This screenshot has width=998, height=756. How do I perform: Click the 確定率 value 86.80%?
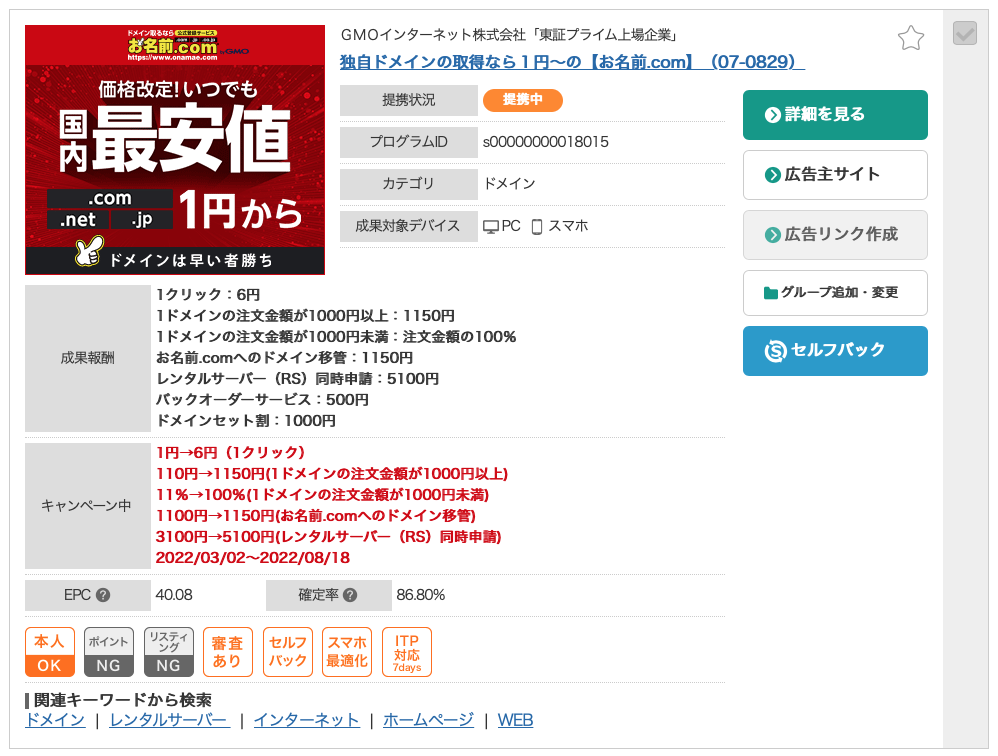420,595
